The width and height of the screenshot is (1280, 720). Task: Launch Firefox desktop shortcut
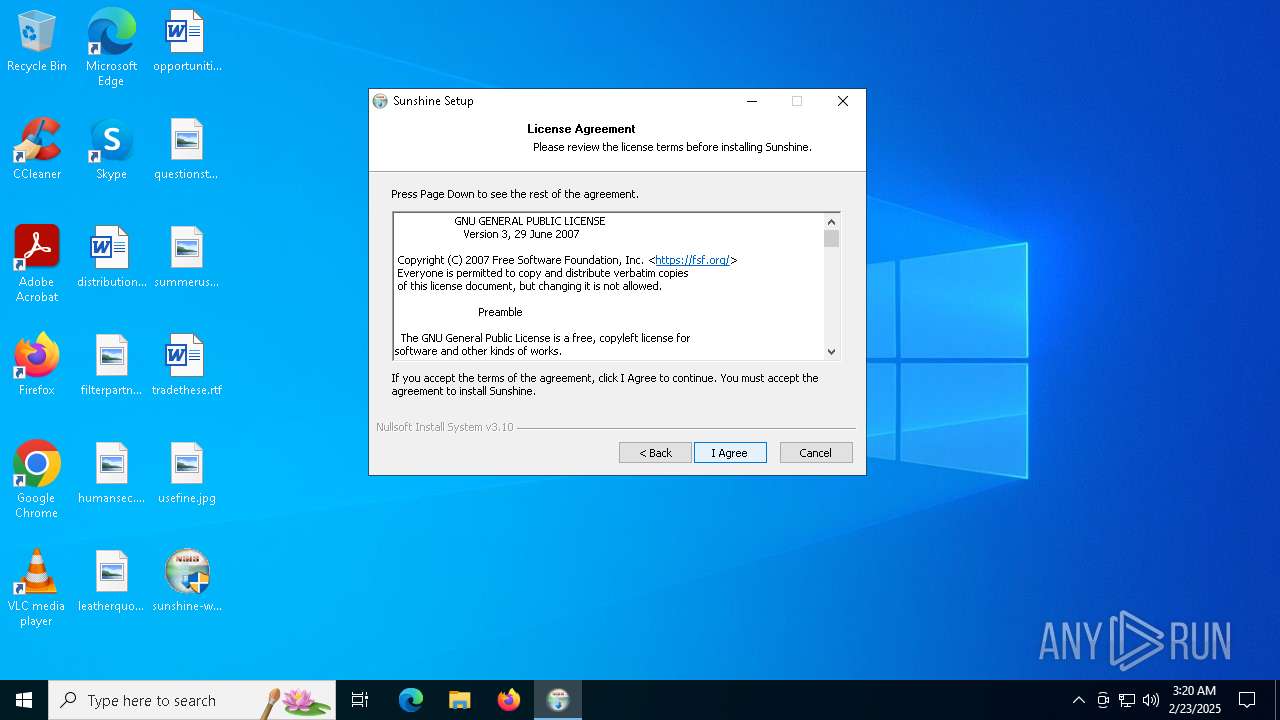(37, 365)
